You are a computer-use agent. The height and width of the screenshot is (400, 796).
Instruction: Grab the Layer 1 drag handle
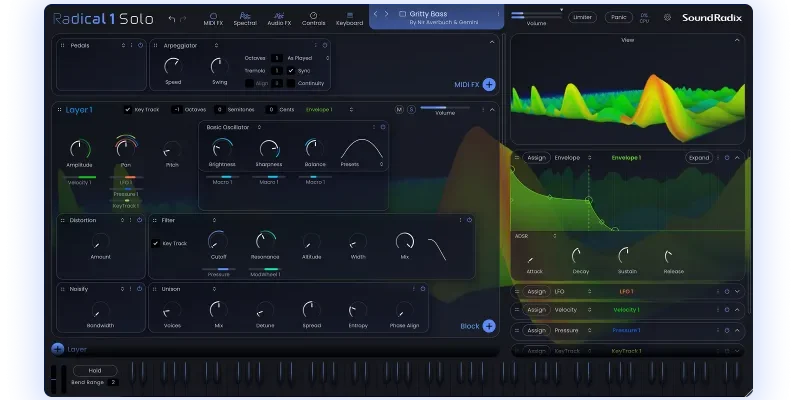(59, 110)
